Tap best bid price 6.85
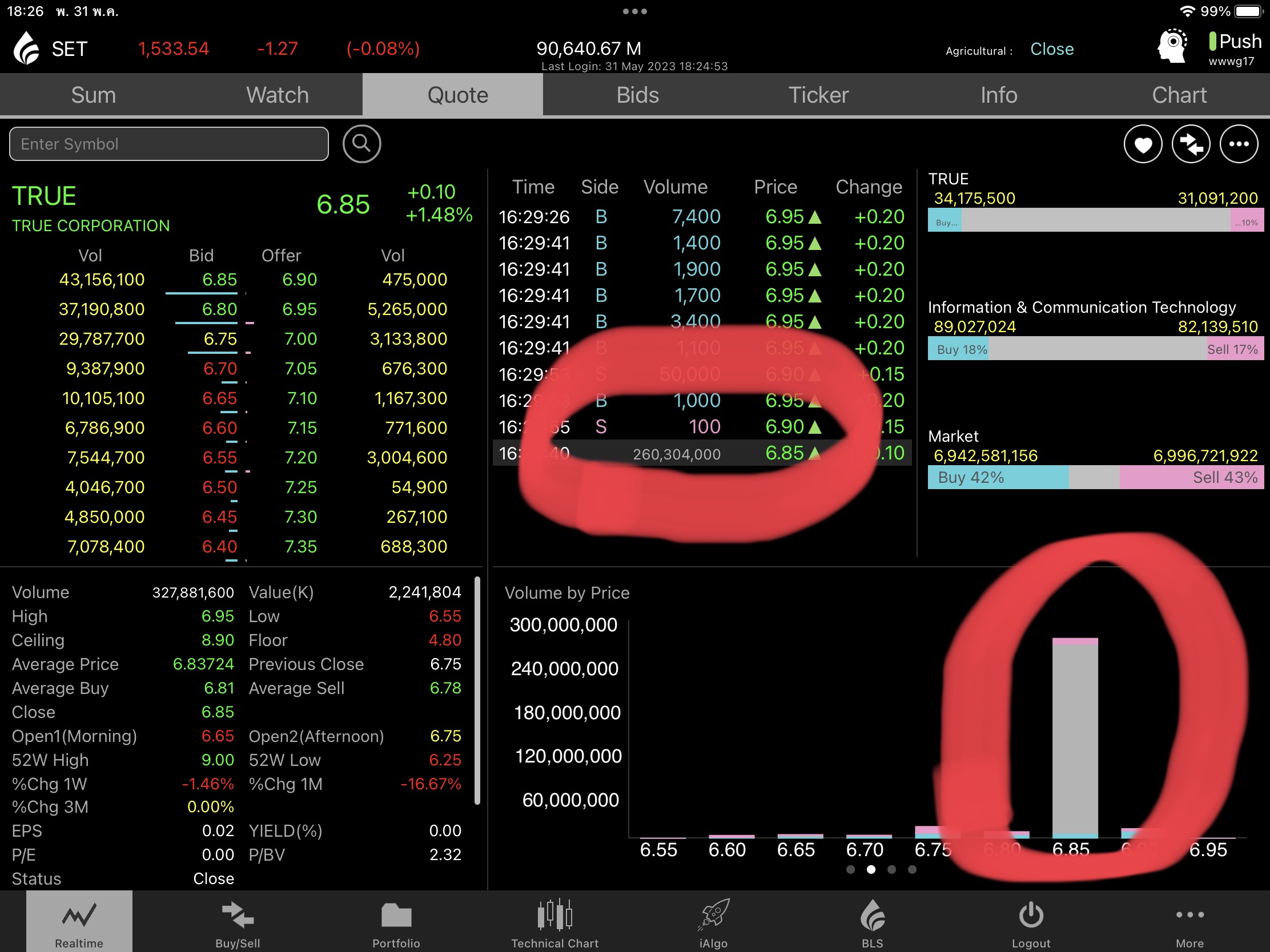 219,280
